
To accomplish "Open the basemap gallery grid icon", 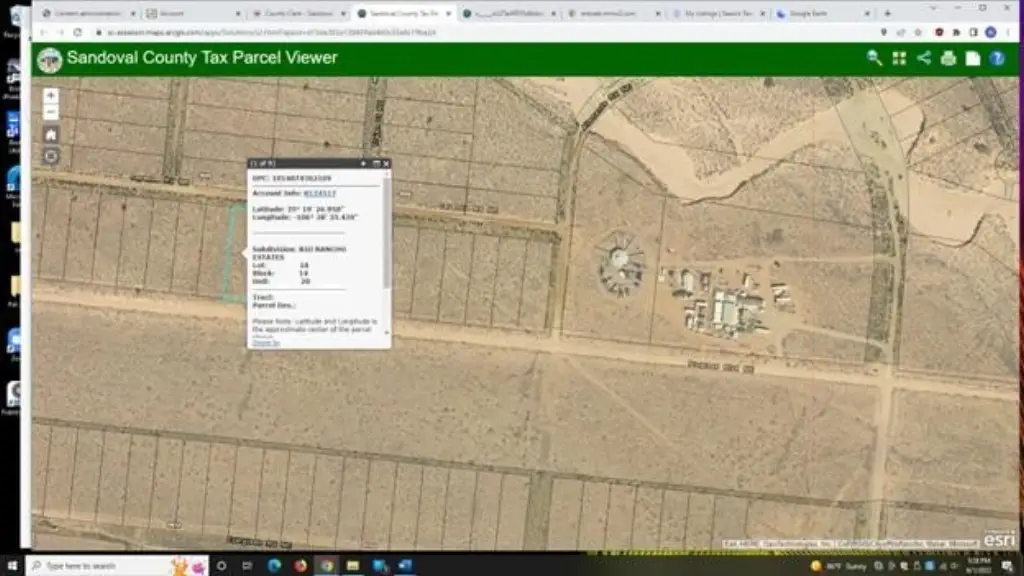I will click(899, 58).
